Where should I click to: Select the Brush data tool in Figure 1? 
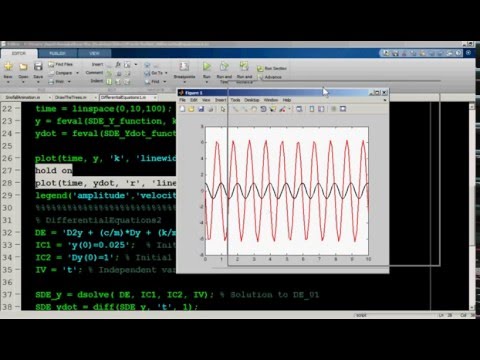pos(282,109)
